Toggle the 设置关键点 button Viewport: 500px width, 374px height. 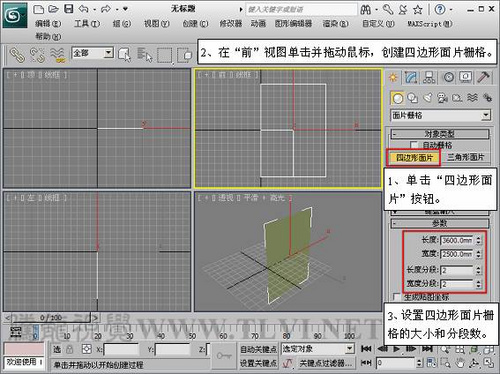point(258,363)
